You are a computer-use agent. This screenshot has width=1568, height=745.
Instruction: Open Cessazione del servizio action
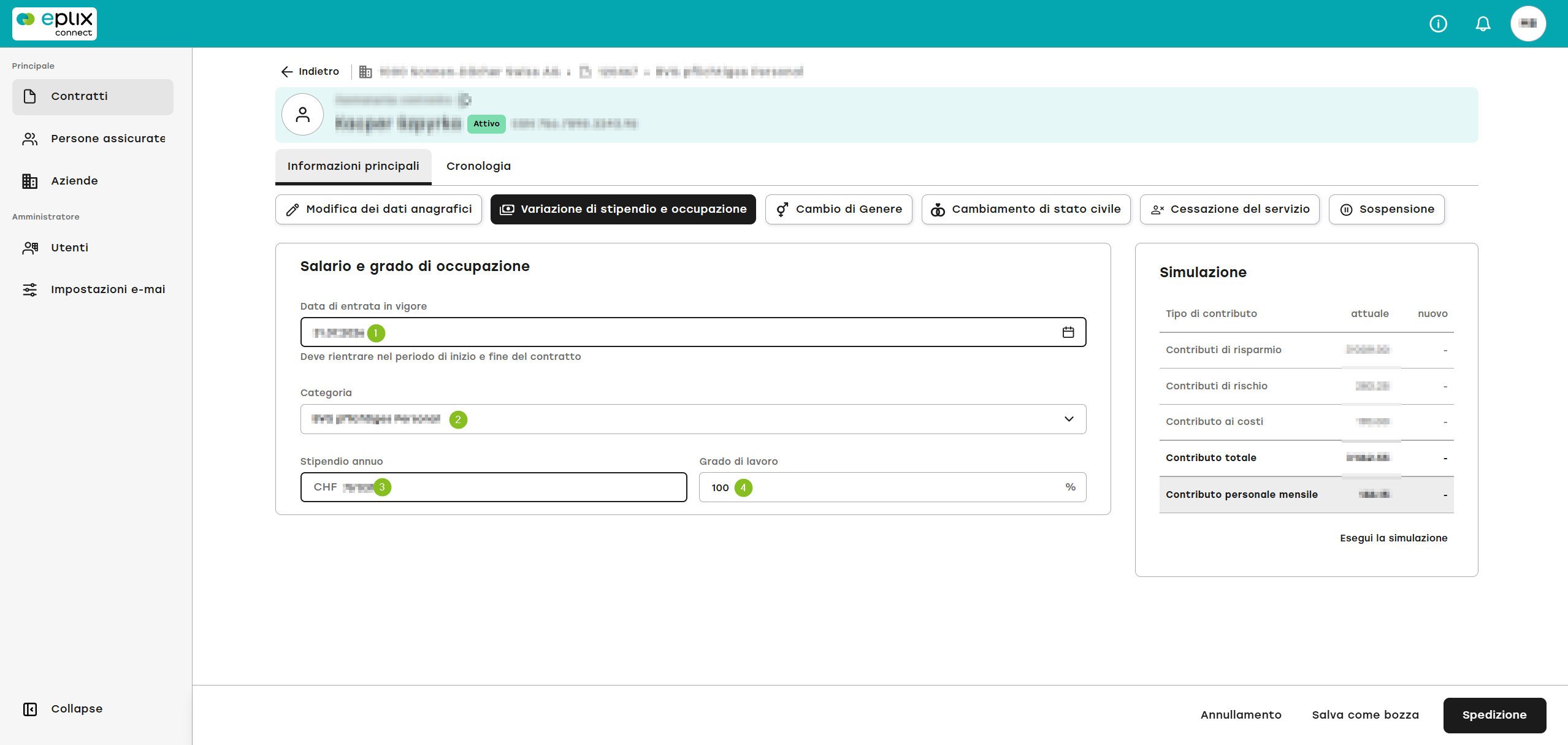[x=1230, y=209]
